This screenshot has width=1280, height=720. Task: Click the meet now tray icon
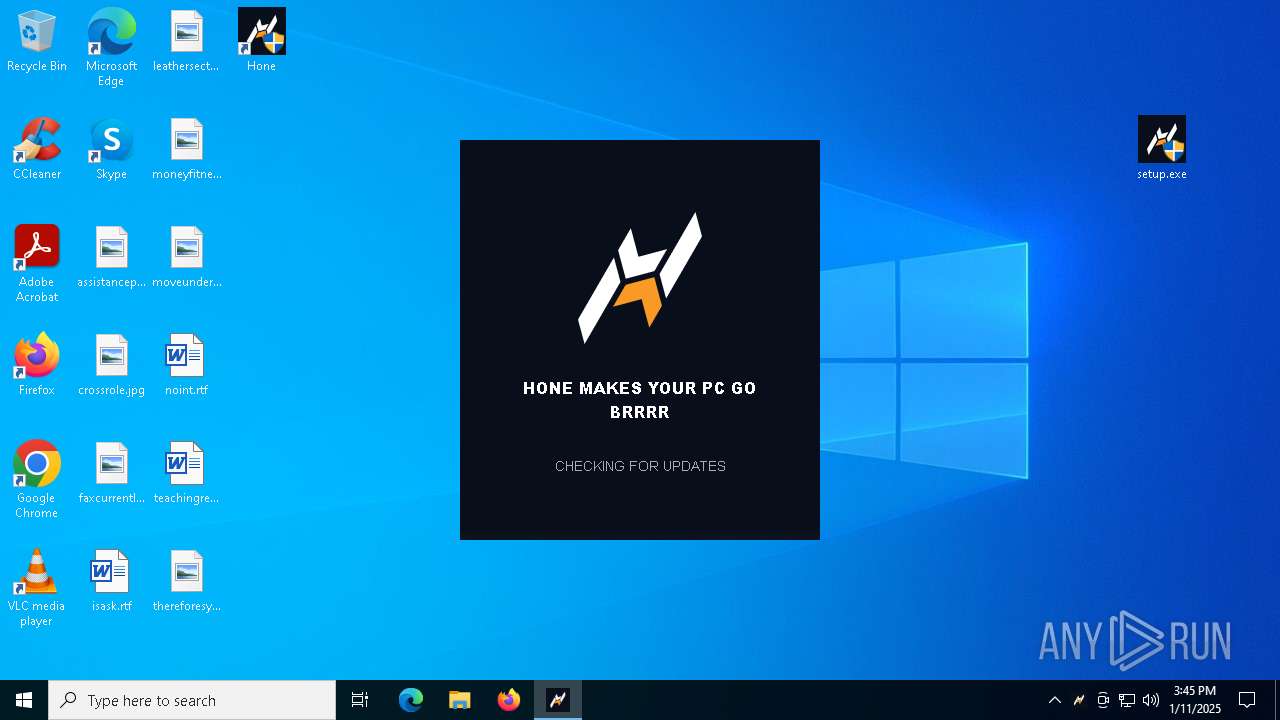pyautogui.click(x=1103, y=700)
